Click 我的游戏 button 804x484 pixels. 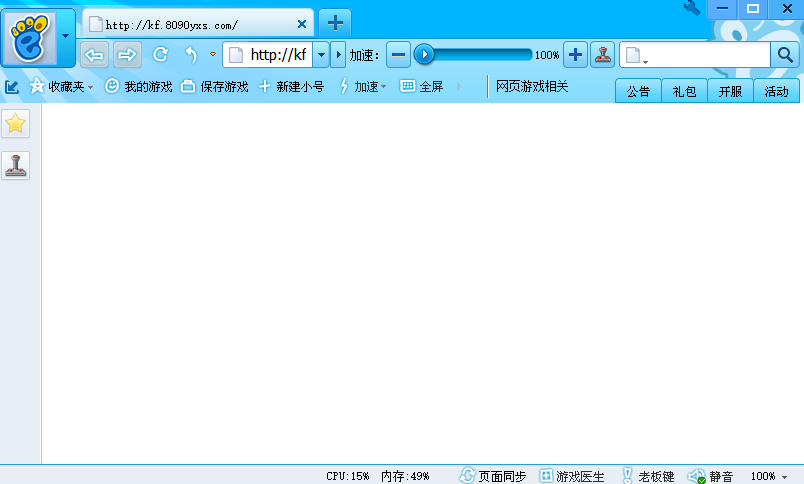(x=138, y=87)
